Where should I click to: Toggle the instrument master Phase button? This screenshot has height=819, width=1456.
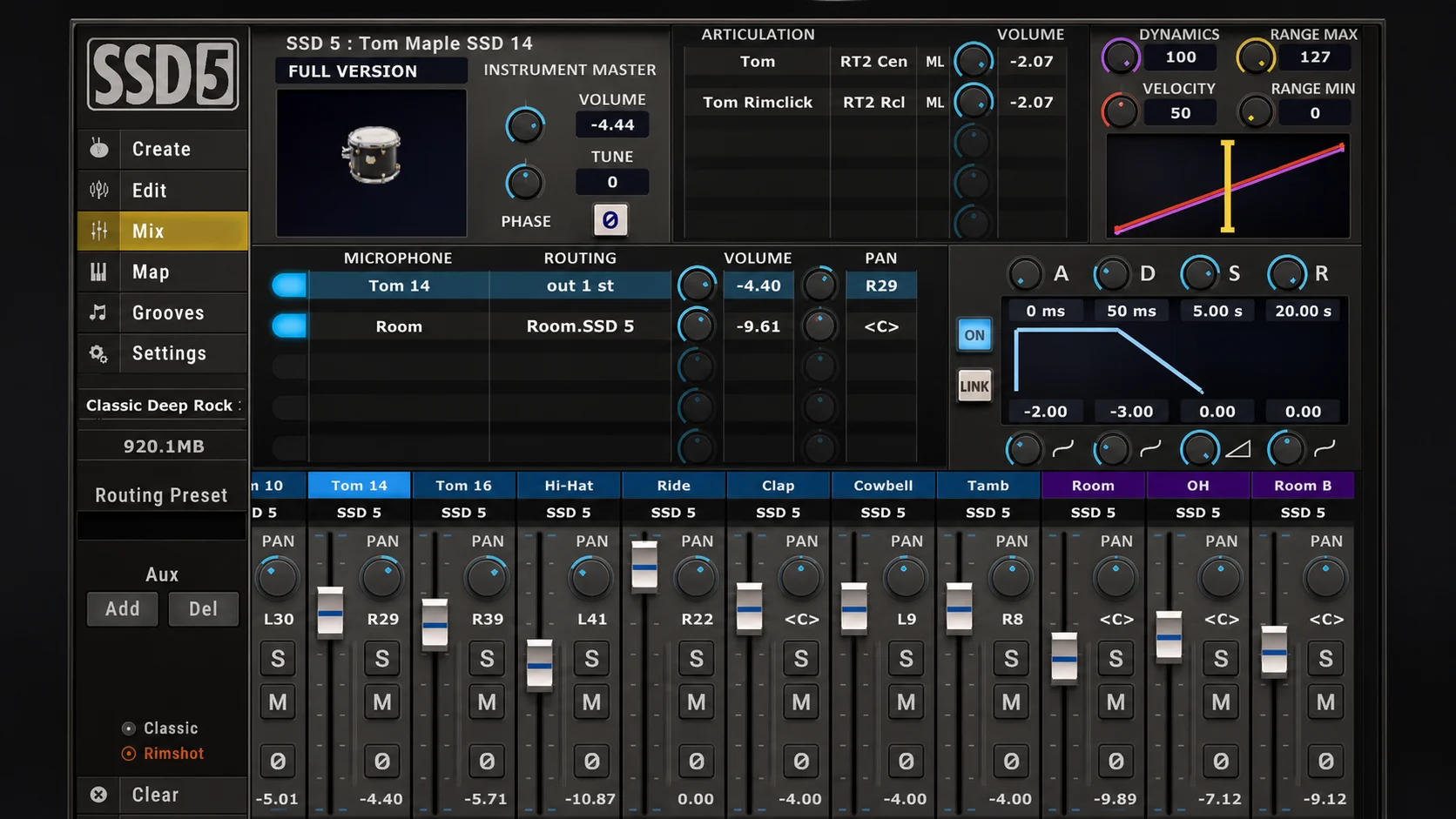[x=610, y=220]
